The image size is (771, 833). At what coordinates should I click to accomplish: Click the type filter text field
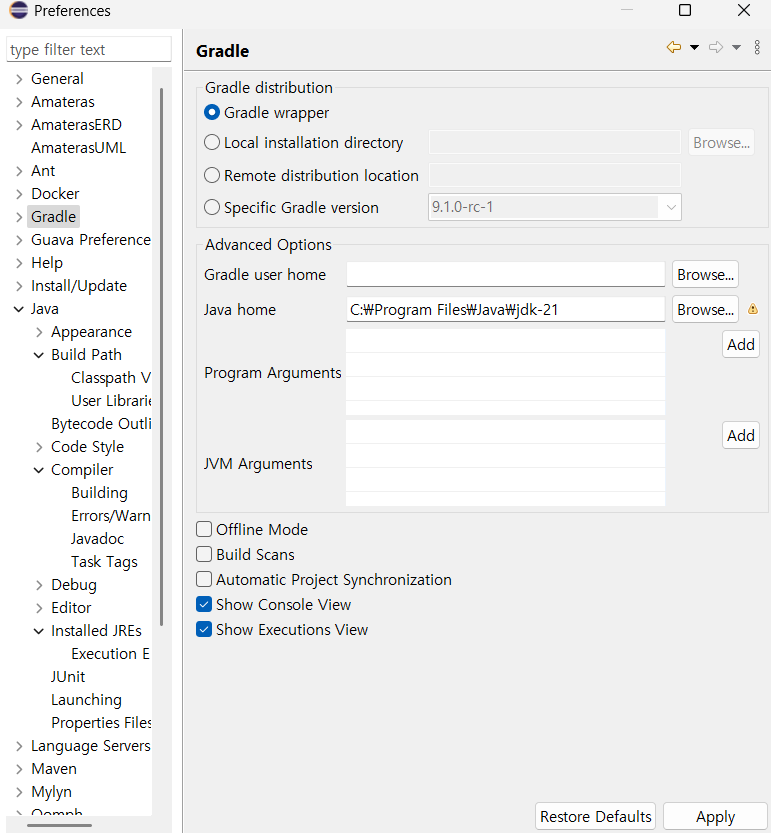89,49
